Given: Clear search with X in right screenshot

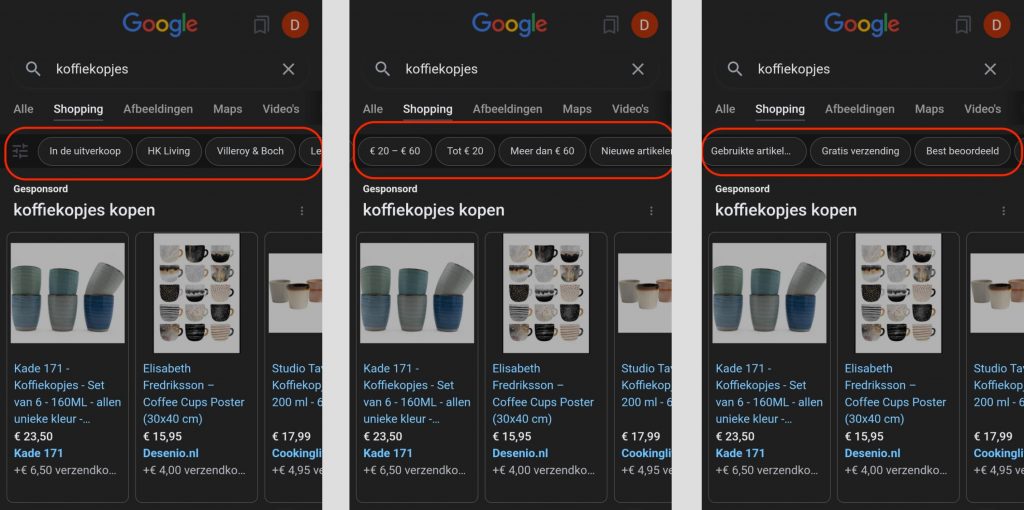Looking at the screenshot, I should click(990, 69).
